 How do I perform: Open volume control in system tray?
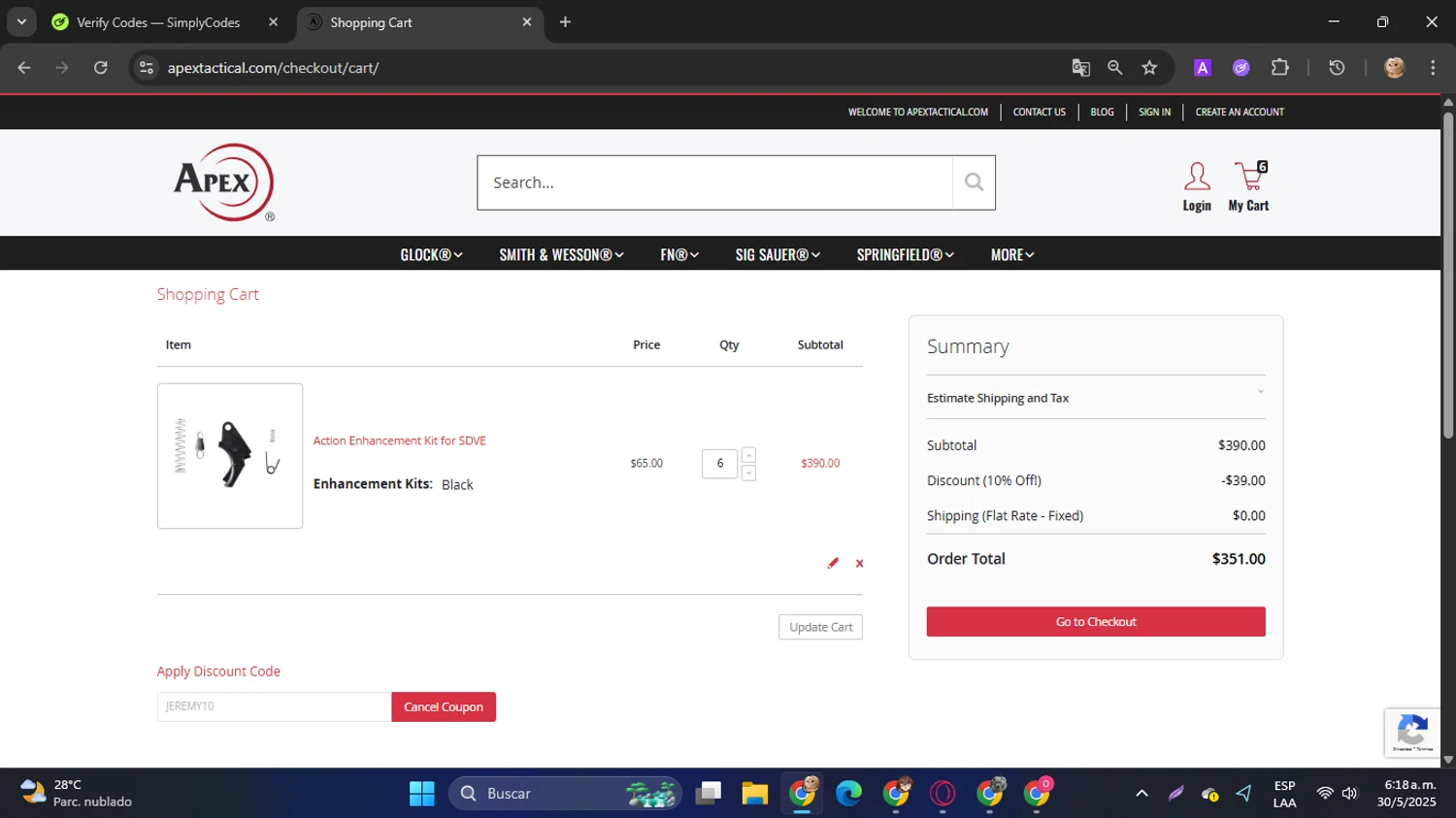tap(1349, 794)
